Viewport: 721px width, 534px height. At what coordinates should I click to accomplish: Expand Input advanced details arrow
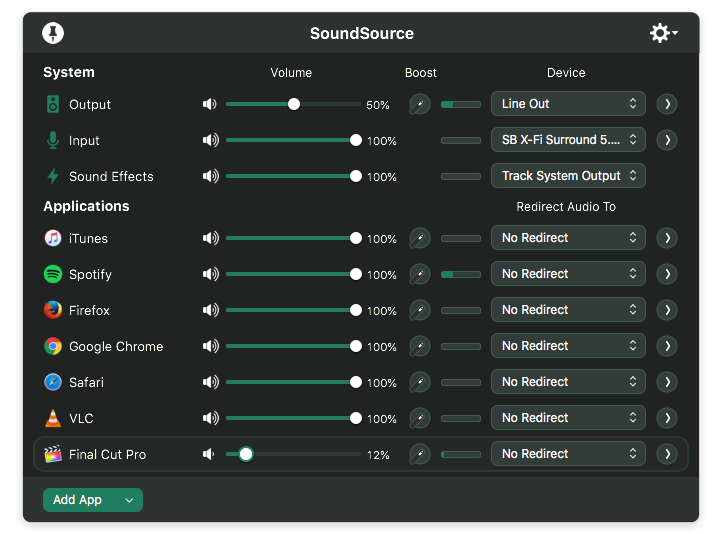tap(667, 140)
